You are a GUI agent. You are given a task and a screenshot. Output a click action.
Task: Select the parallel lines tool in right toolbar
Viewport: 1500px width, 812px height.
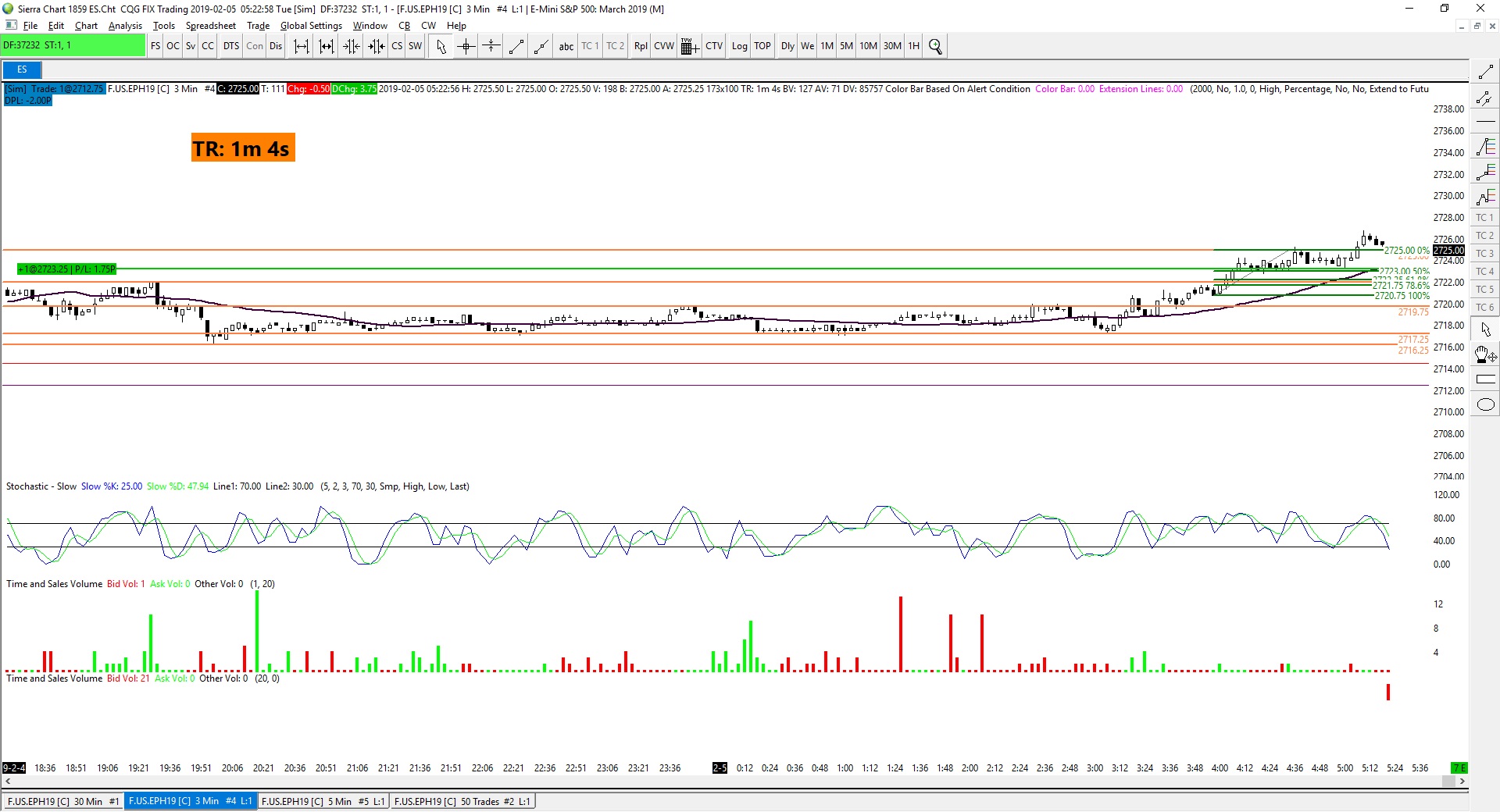(1485, 98)
